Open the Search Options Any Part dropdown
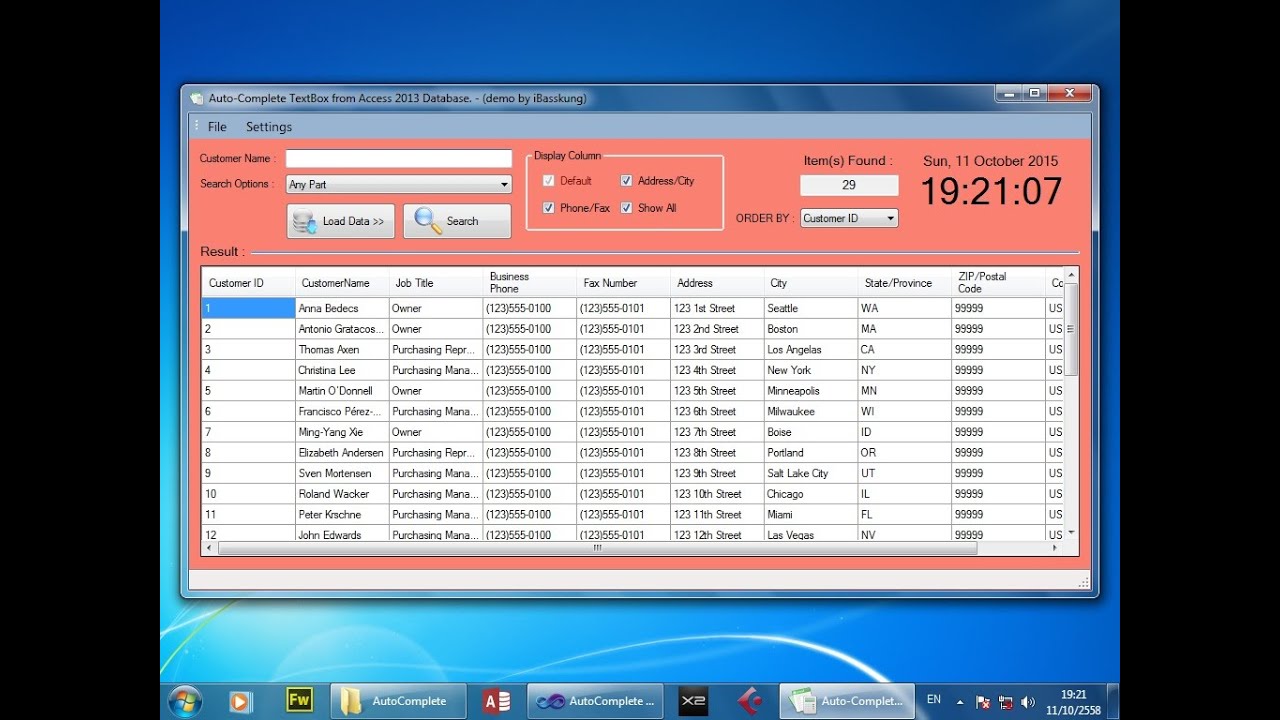This screenshot has height=720, width=1280. [399, 184]
